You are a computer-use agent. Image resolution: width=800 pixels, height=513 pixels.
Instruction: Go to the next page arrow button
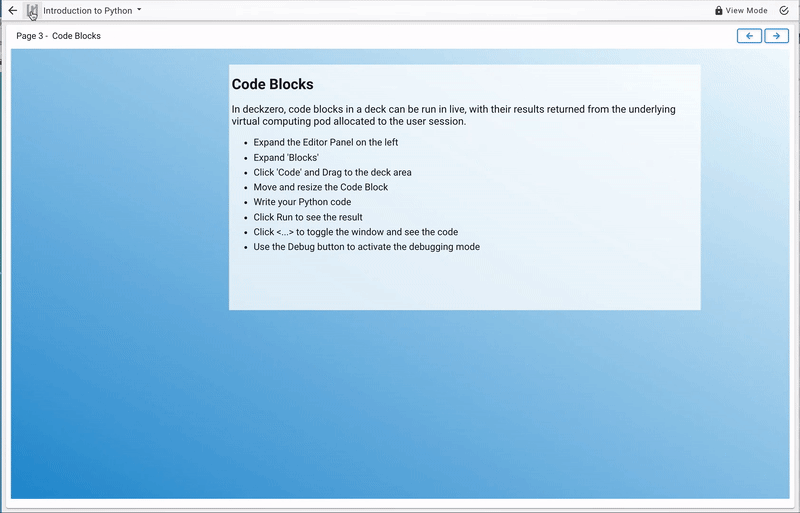point(776,36)
